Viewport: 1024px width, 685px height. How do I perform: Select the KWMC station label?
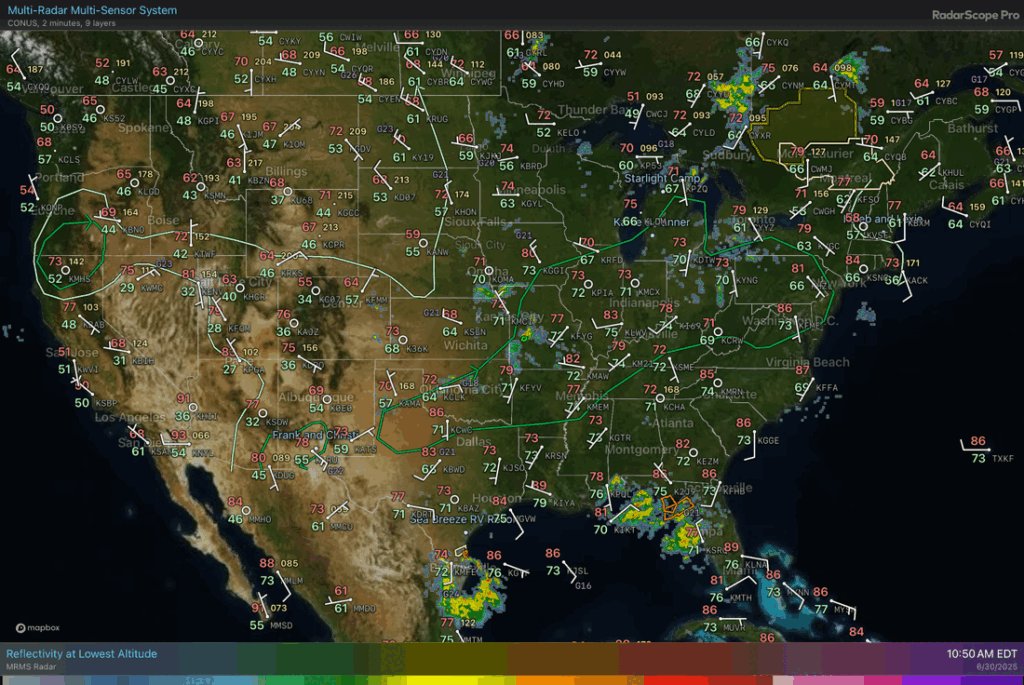point(152,288)
